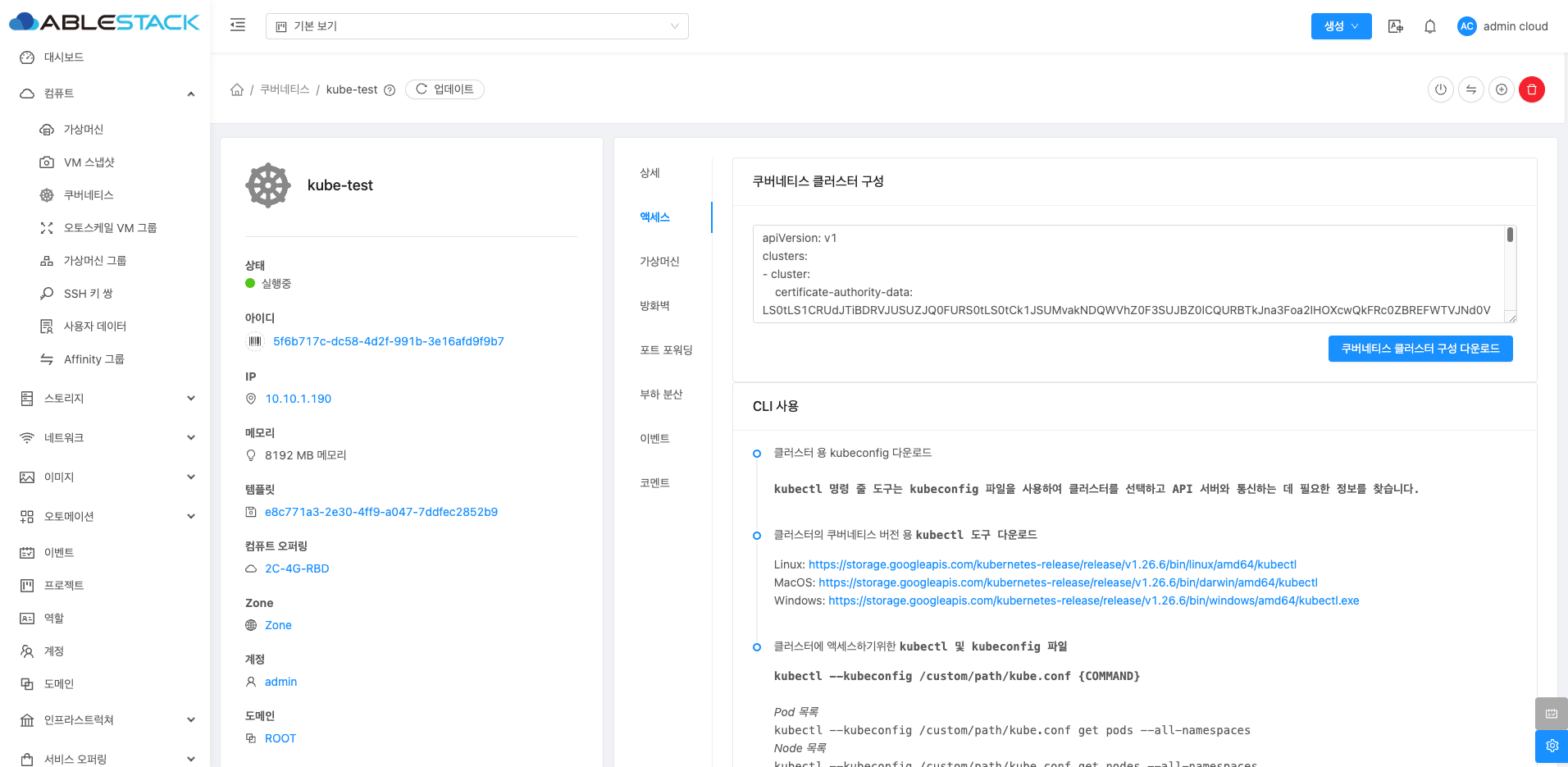
Task: Click the add nodes plus-circle icon
Action: tap(1501, 89)
